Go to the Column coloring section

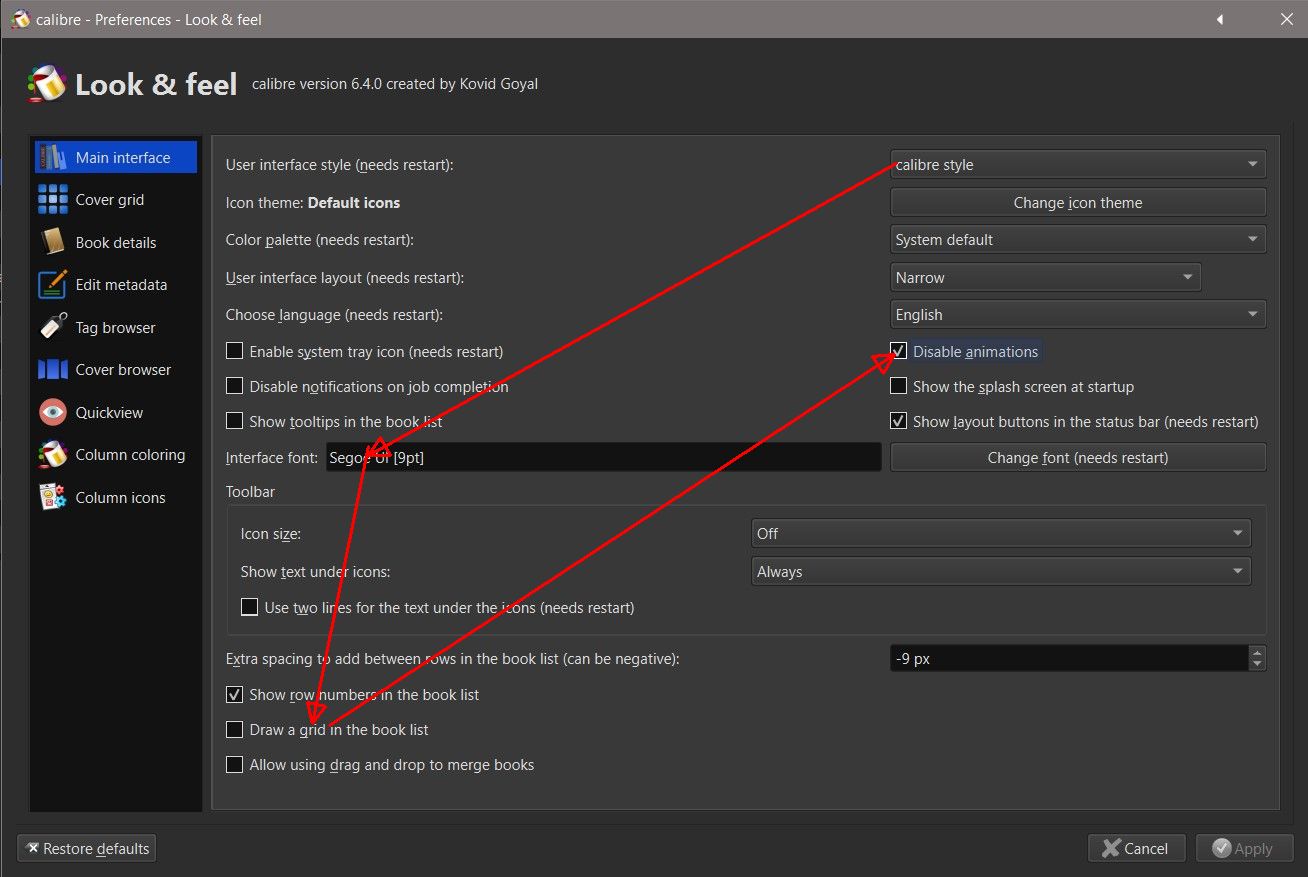coord(116,455)
